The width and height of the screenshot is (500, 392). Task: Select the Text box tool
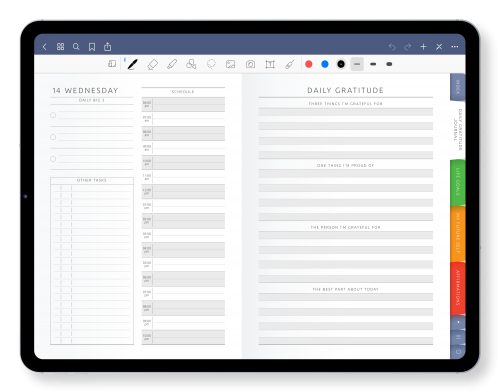[x=270, y=64]
